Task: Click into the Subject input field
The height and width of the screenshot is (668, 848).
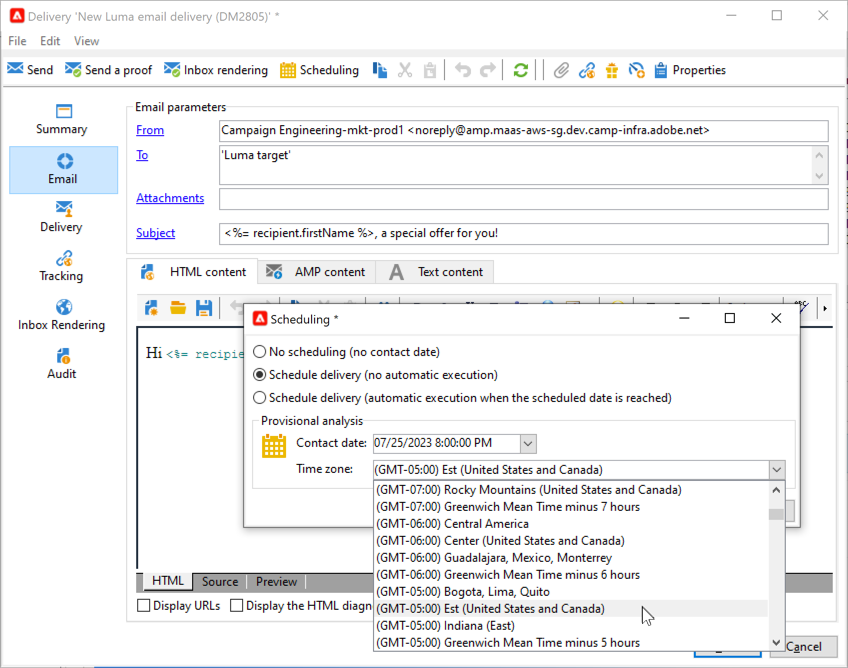Action: [524, 234]
